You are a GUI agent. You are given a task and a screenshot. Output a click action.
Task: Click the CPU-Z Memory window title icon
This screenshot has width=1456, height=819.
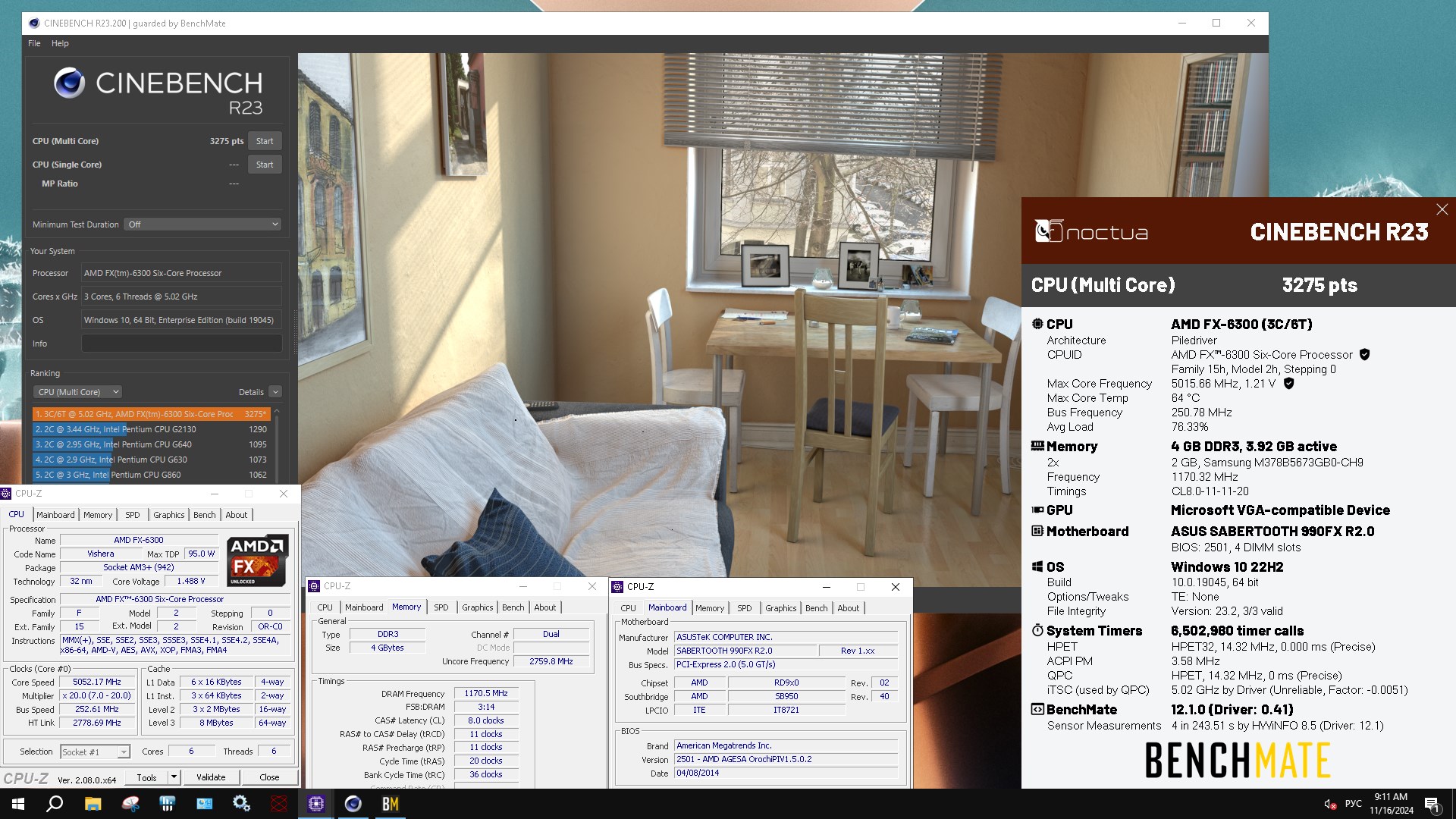(314, 586)
